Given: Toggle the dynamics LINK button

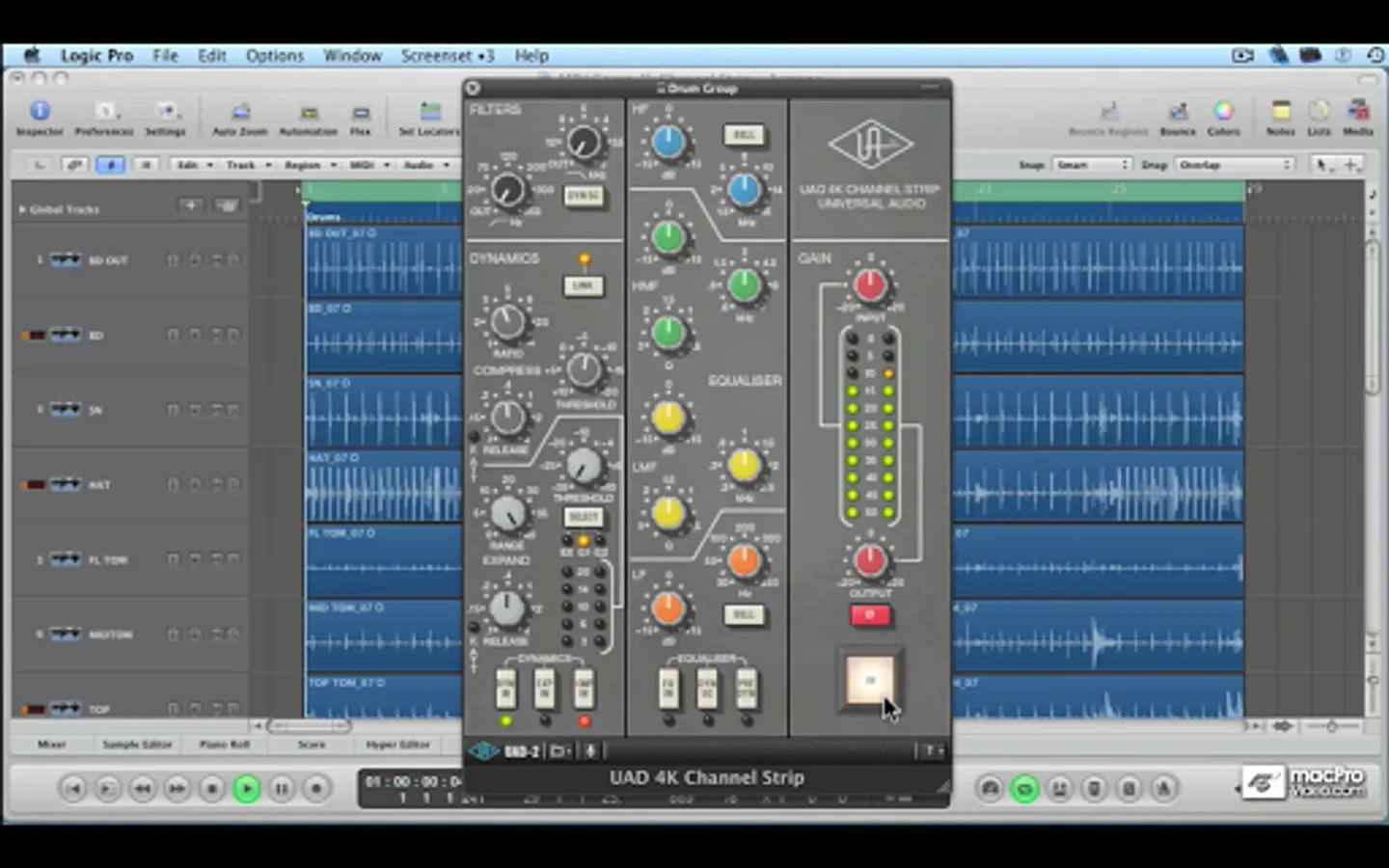Looking at the screenshot, I should [x=584, y=286].
